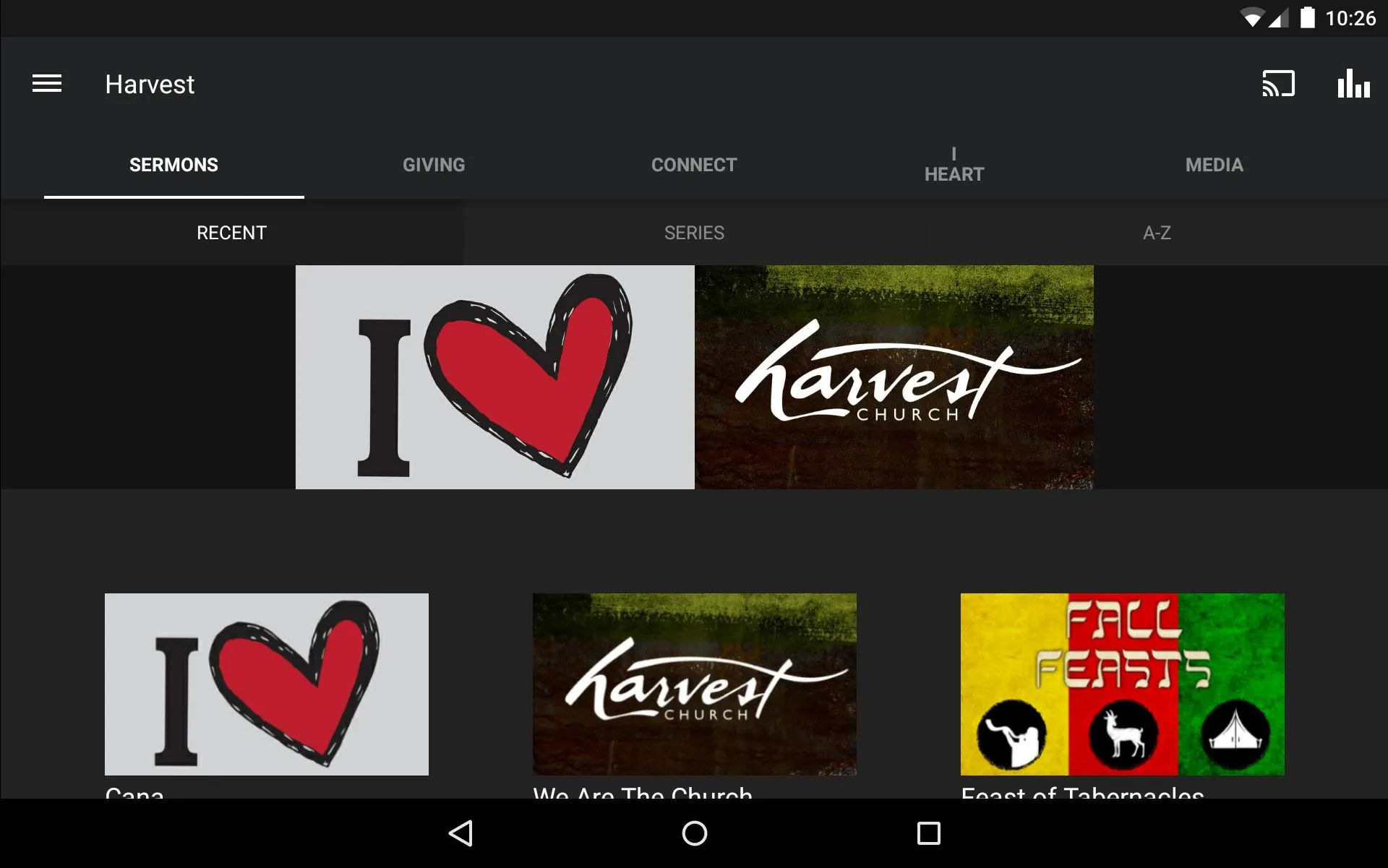
Task: Toggle the I HEART tab view
Action: (953, 165)
